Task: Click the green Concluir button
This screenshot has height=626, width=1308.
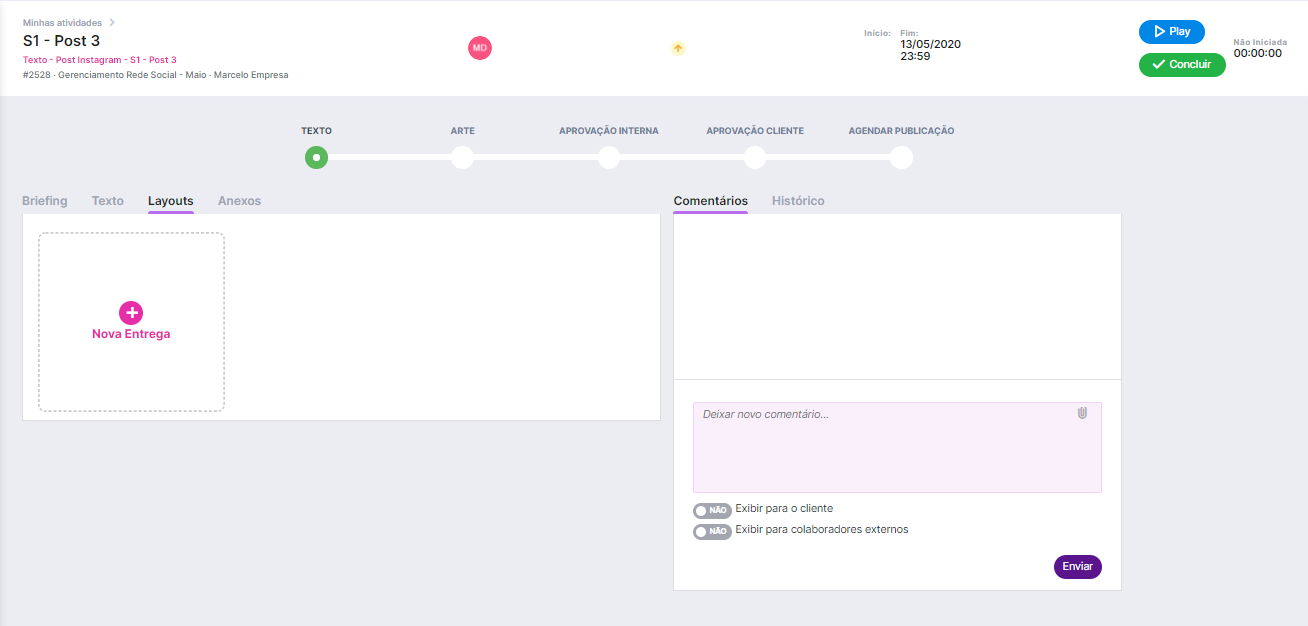Action: coord(1182,65)
